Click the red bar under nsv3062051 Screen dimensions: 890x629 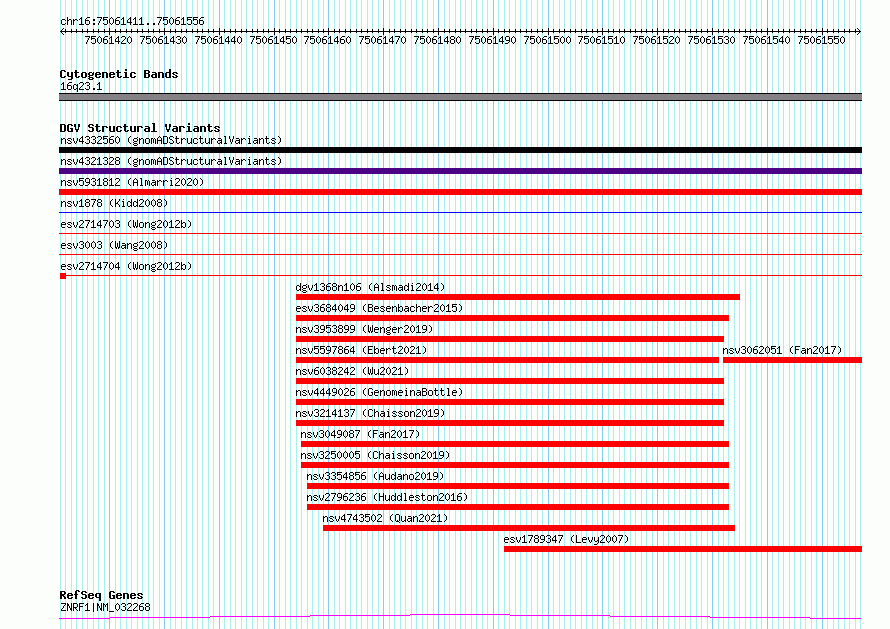pos(792,360)
